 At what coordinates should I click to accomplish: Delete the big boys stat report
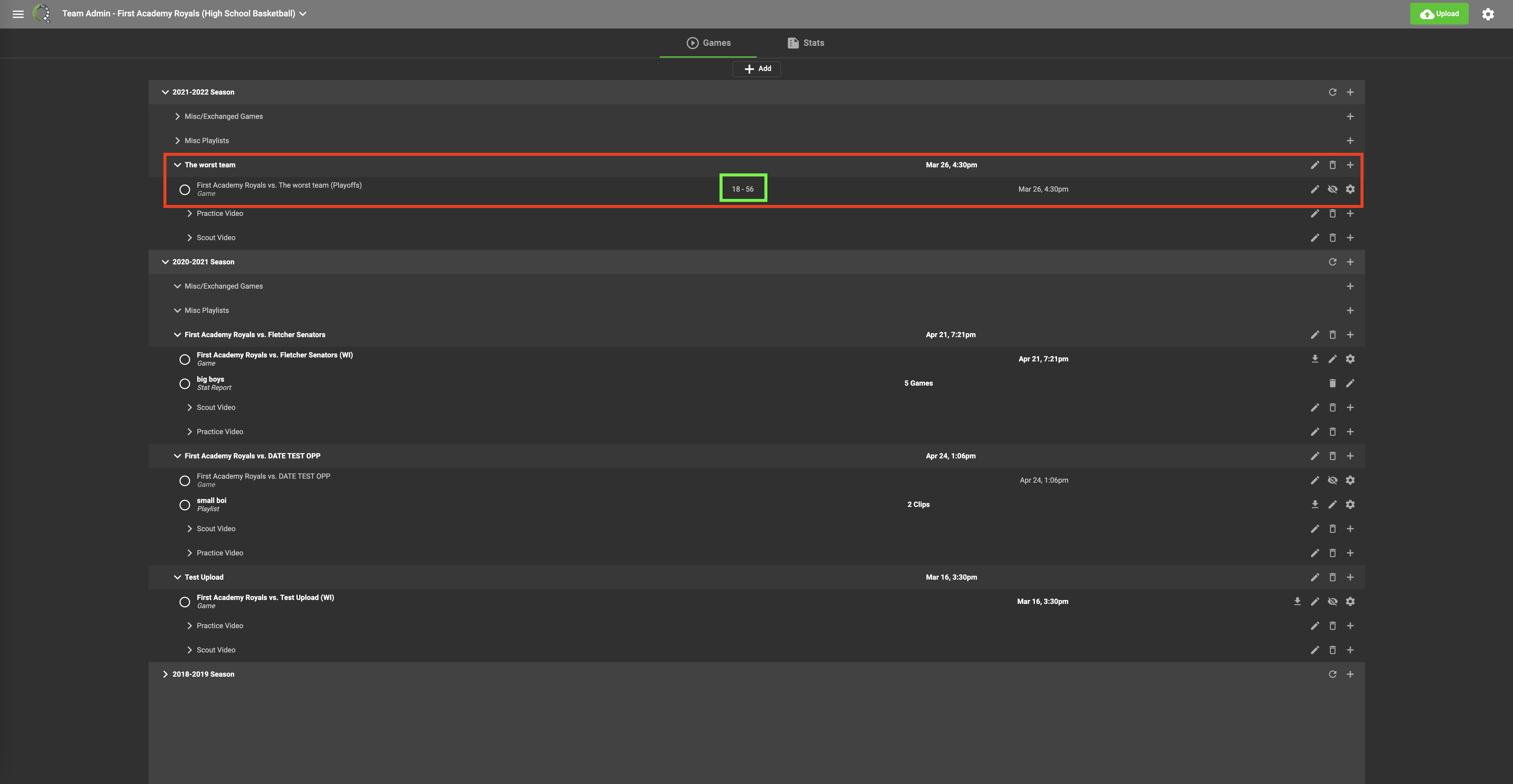(x=1333, y=383)
